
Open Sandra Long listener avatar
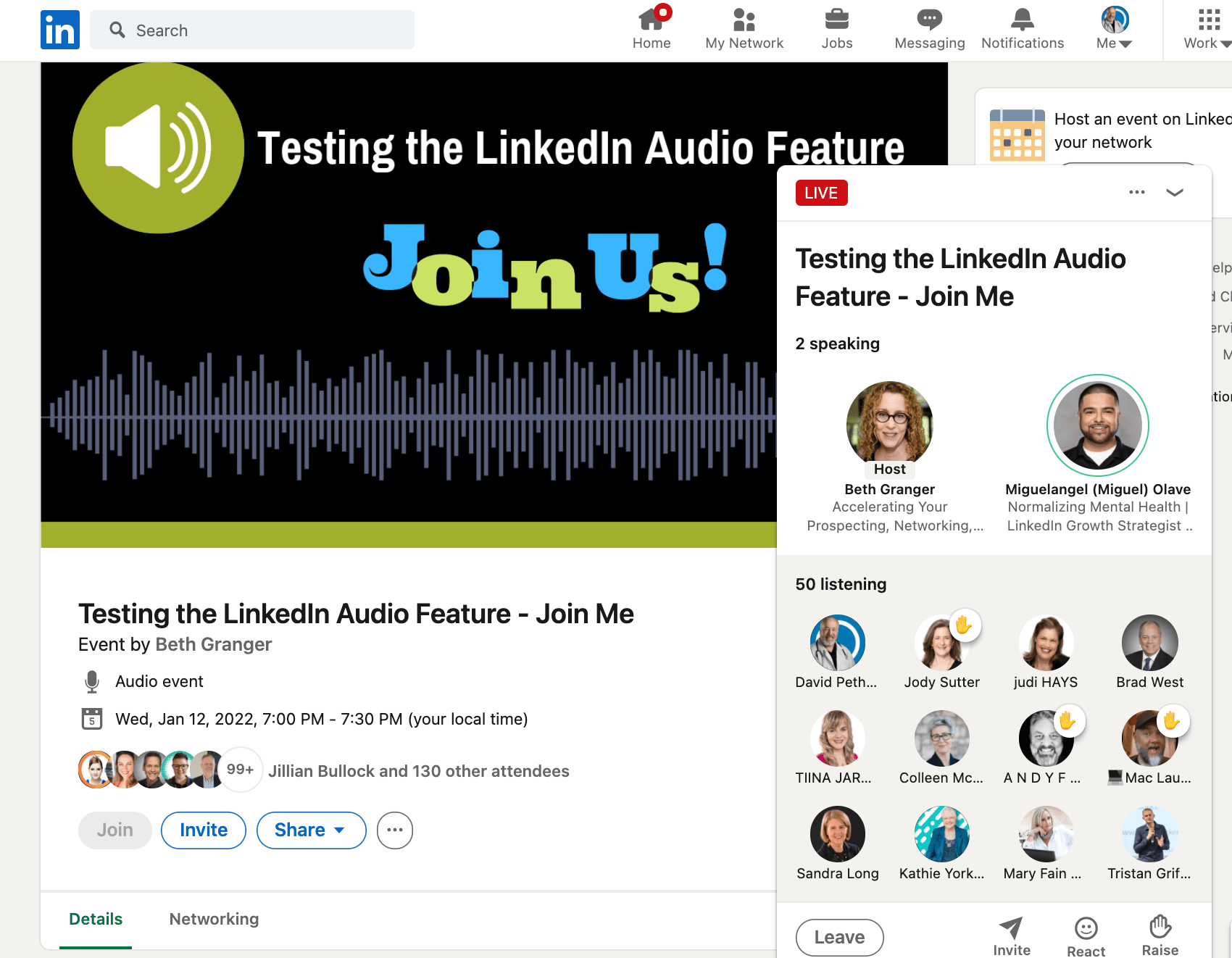[838, 834]
